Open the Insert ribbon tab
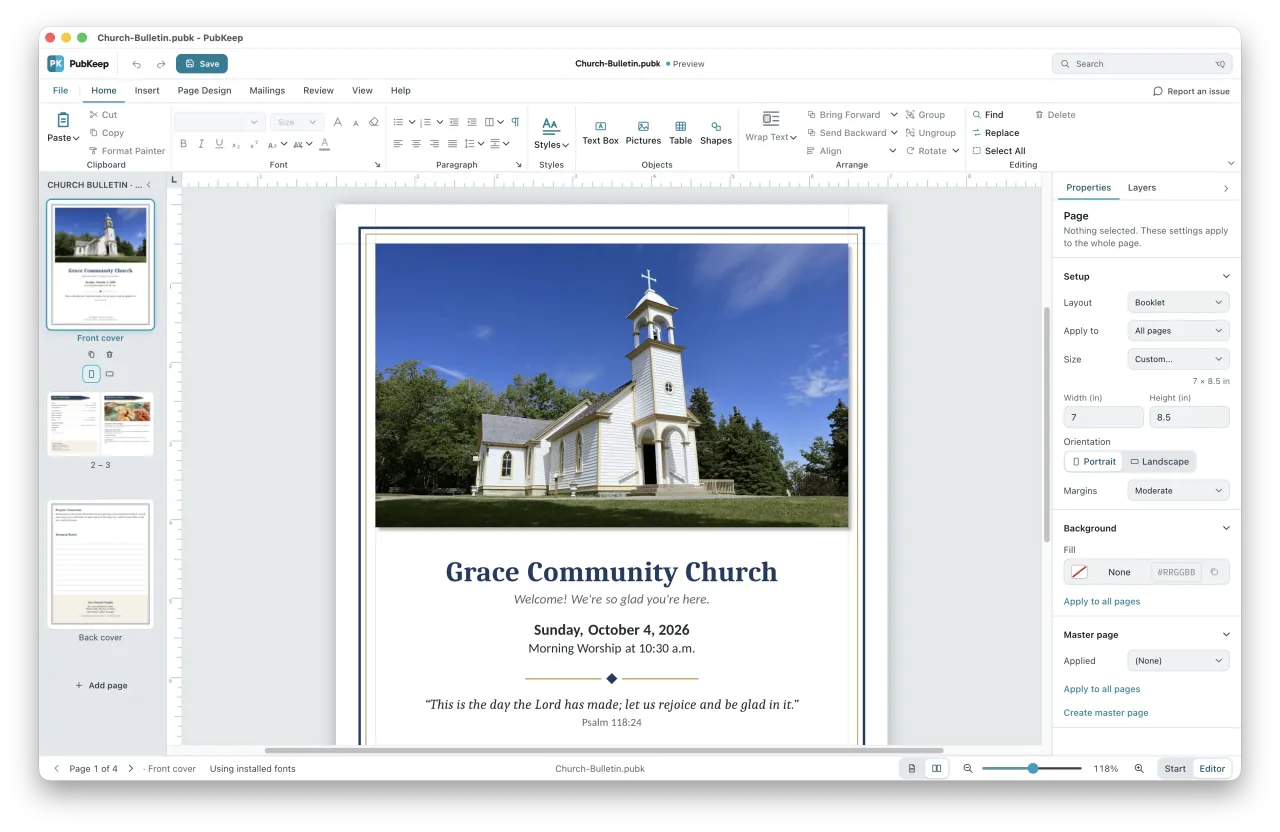Image resolution: width=1280 pixels, height=832 pixels. click(147, 90)
